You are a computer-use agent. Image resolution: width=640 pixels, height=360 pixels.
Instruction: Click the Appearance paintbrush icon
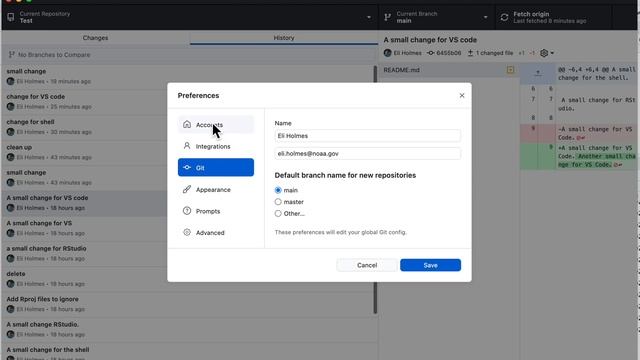pyautogui.click(x=187, y=189)
